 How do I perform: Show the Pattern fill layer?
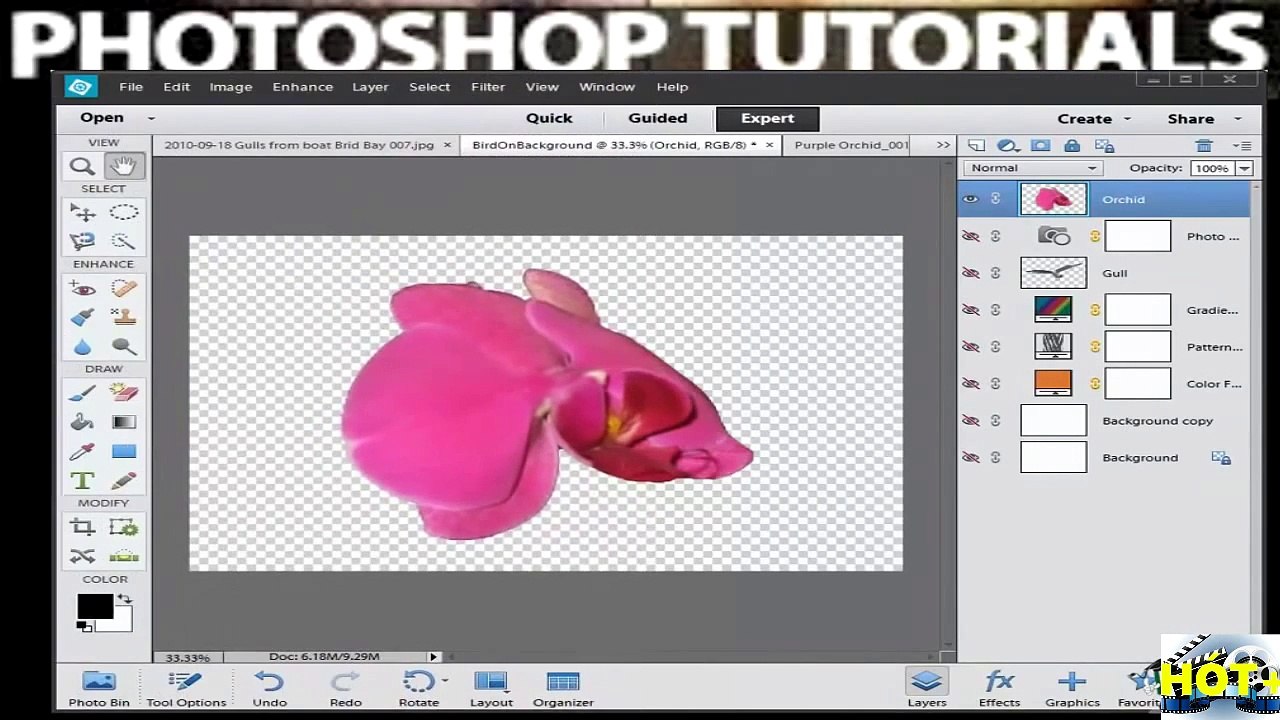970,347
